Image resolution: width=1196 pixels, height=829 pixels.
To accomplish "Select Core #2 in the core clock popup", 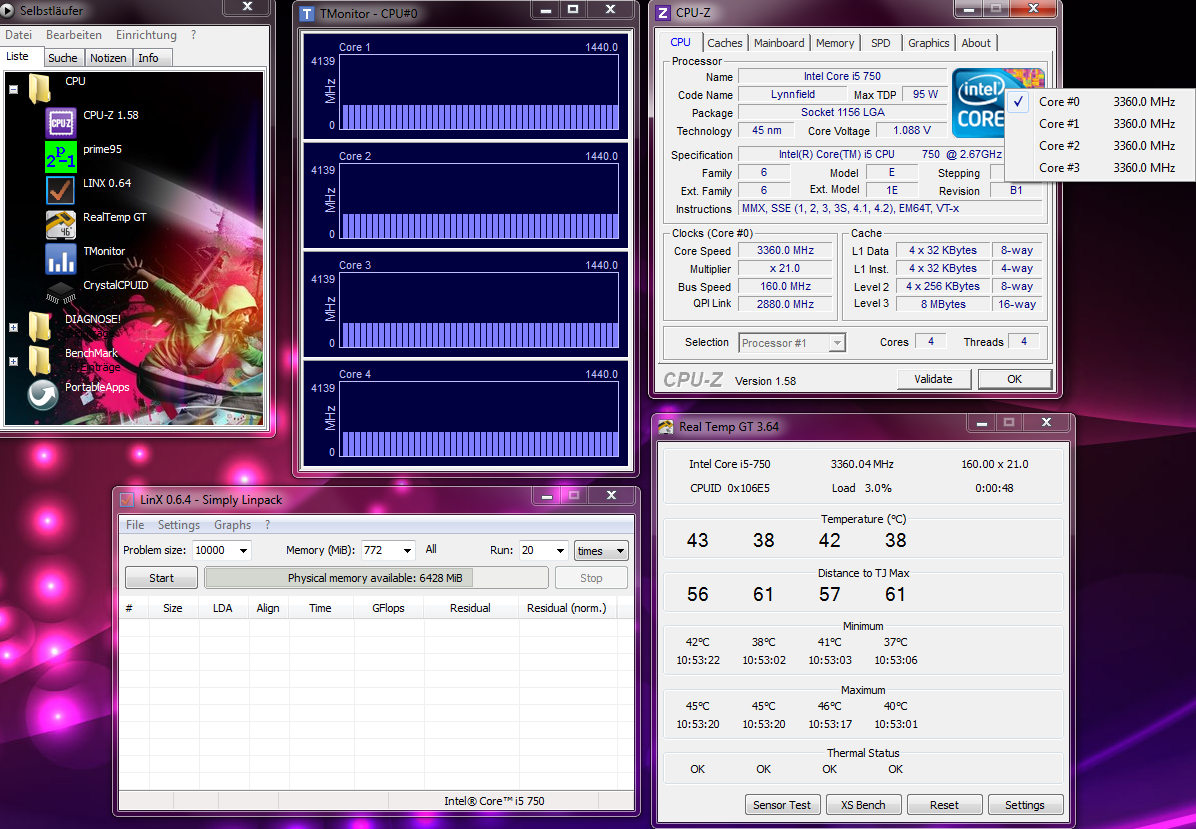I will [1100, 146].
